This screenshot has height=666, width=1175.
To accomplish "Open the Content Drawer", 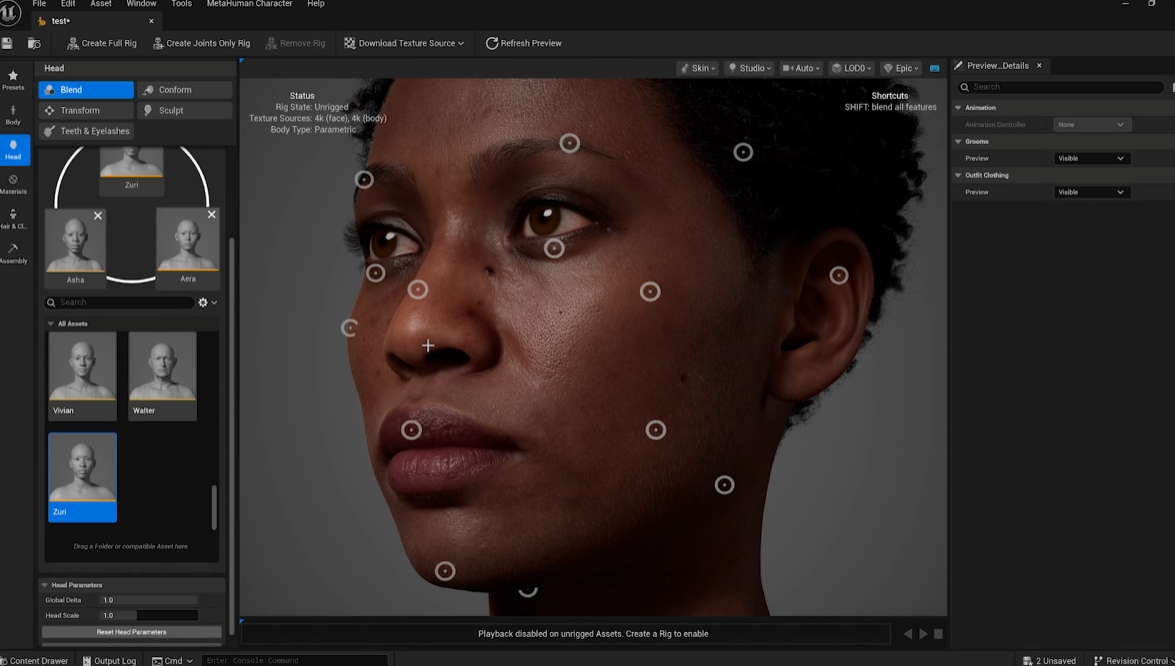I will [x=34, y=661].
